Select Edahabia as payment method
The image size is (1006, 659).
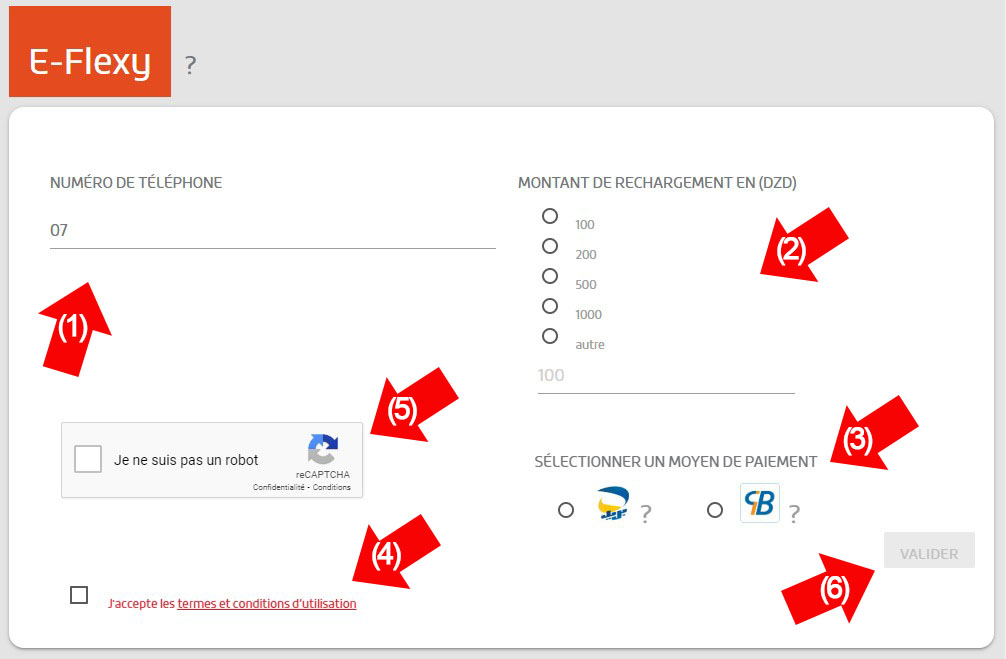point(566,509)
